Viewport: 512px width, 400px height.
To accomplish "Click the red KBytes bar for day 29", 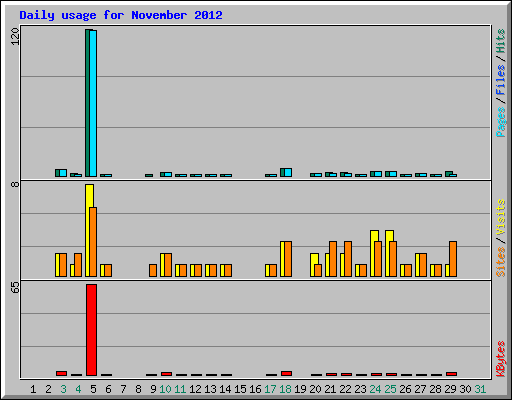I will (x=451, y=374).
